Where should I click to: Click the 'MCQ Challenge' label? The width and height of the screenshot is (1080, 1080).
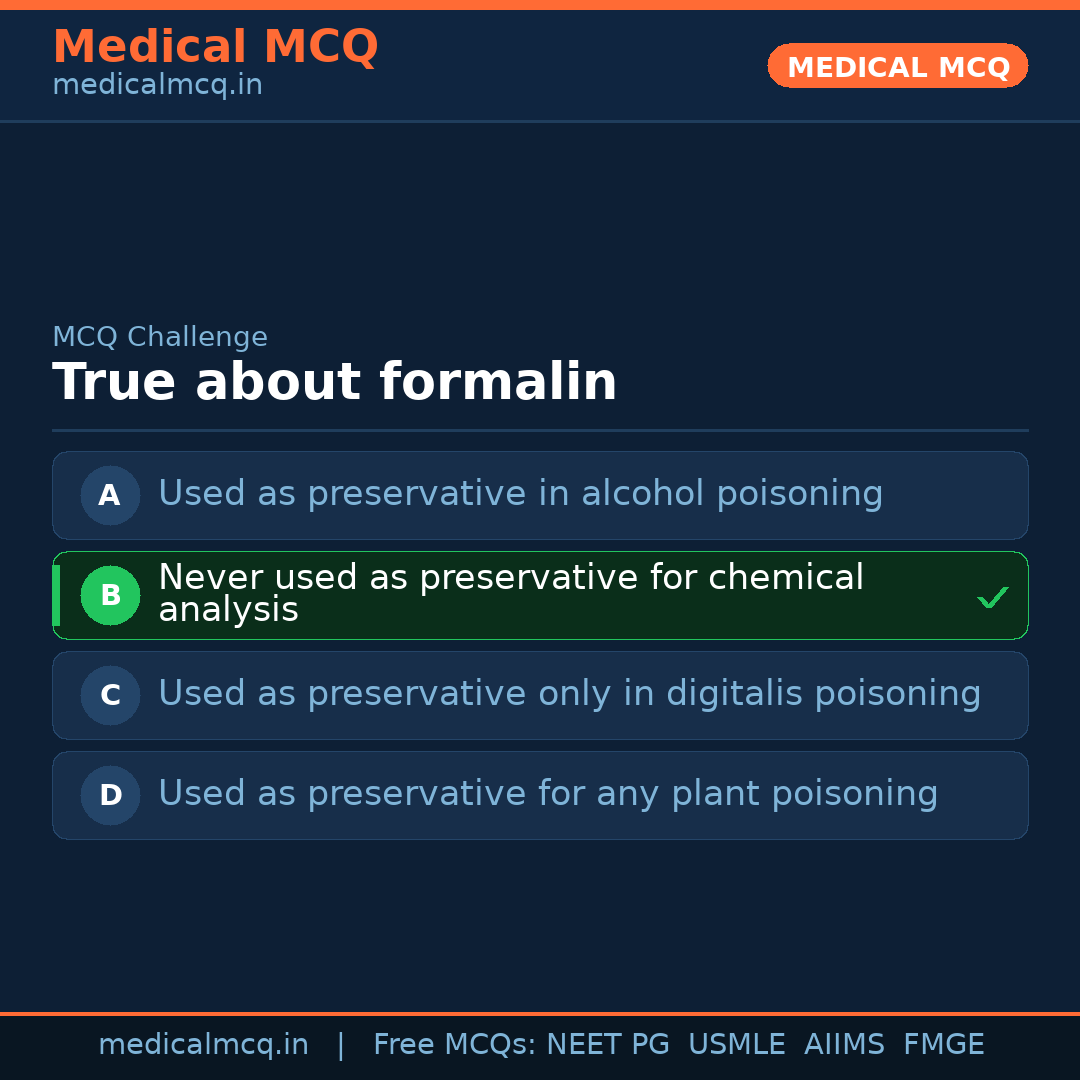(x=160, y=337)
